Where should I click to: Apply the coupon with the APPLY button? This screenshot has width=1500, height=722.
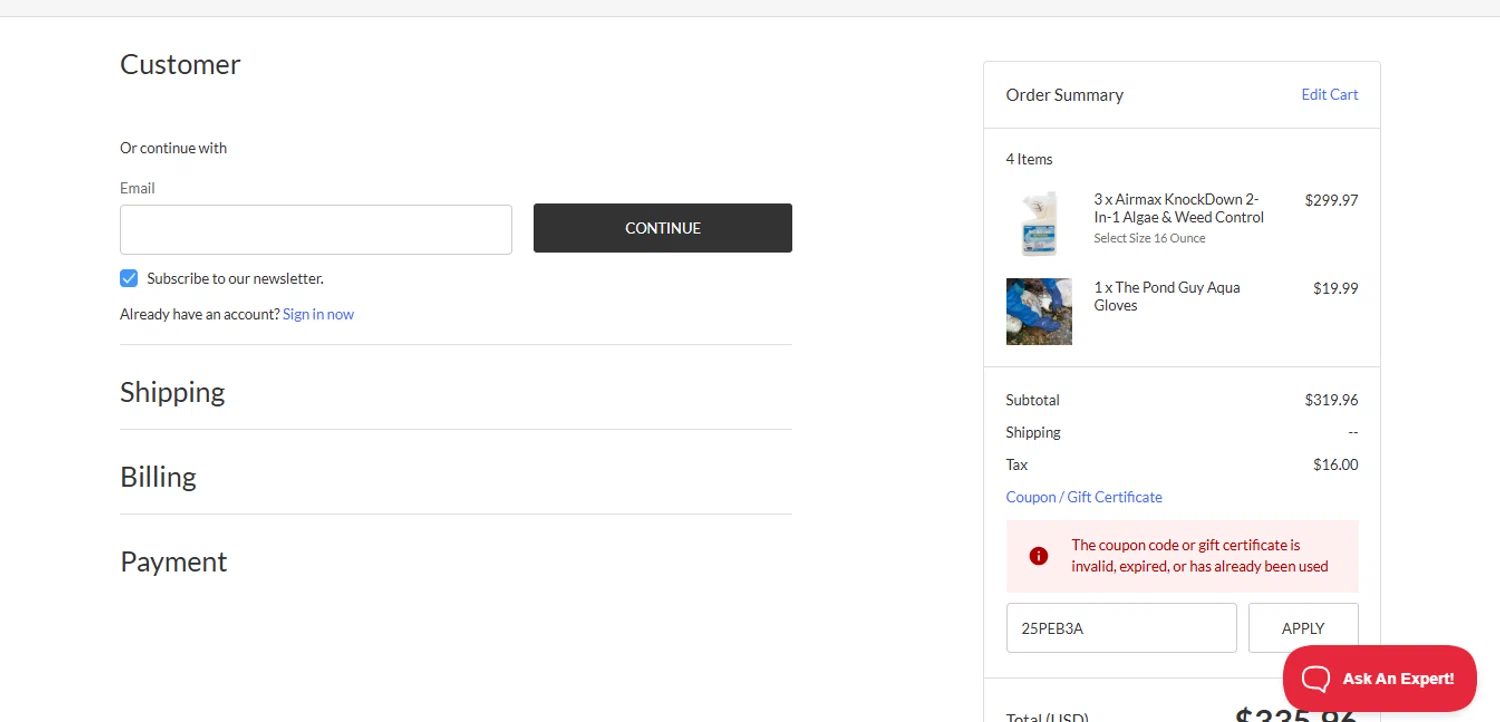(x=1303, y=628)
